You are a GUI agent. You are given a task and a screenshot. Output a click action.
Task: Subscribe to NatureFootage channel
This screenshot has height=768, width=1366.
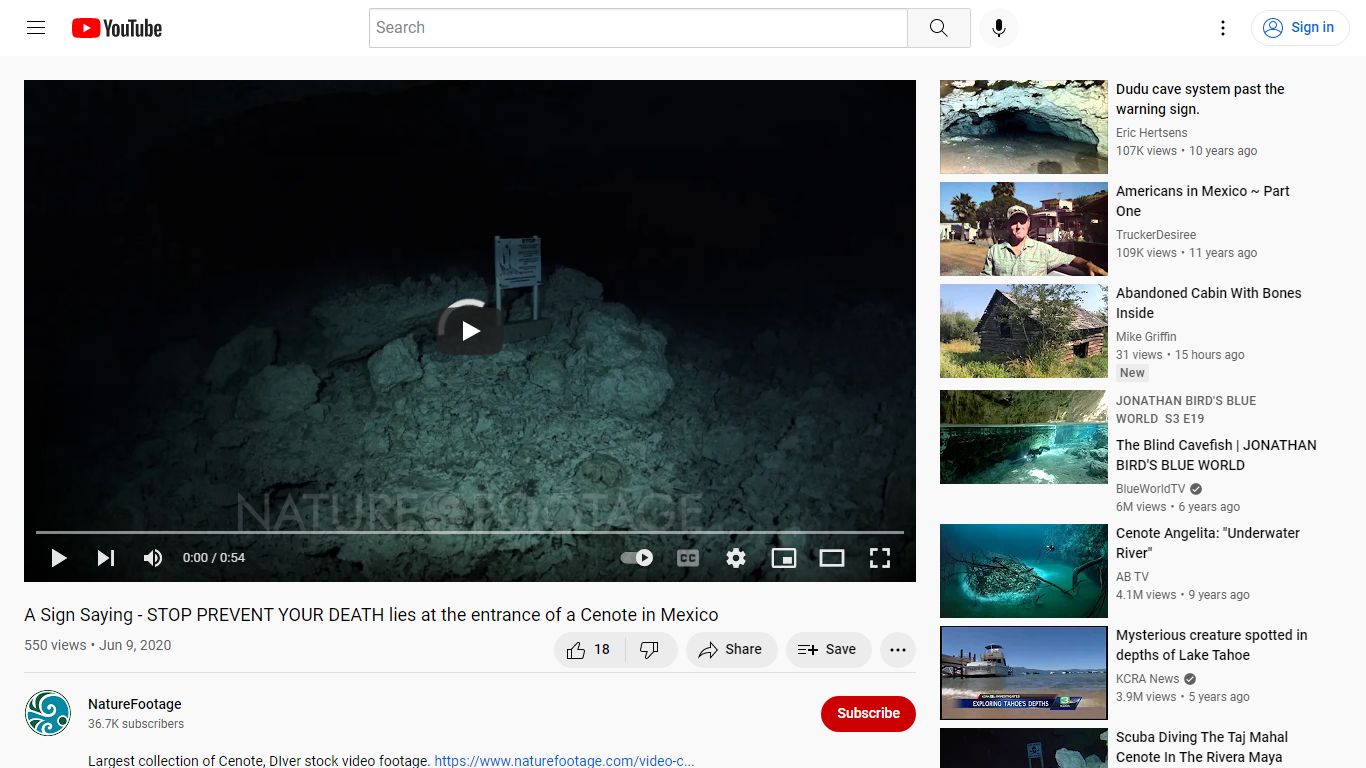868,713
